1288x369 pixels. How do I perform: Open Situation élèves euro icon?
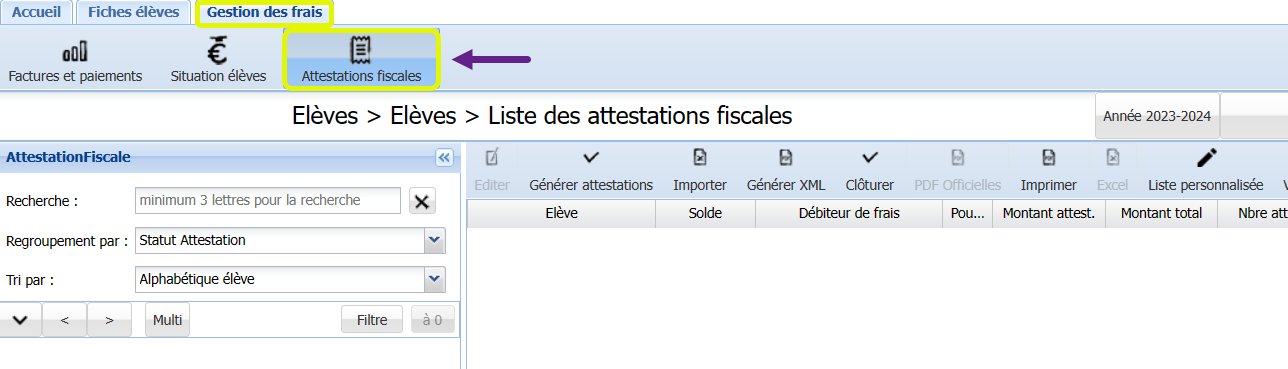[x=218, y=50]
